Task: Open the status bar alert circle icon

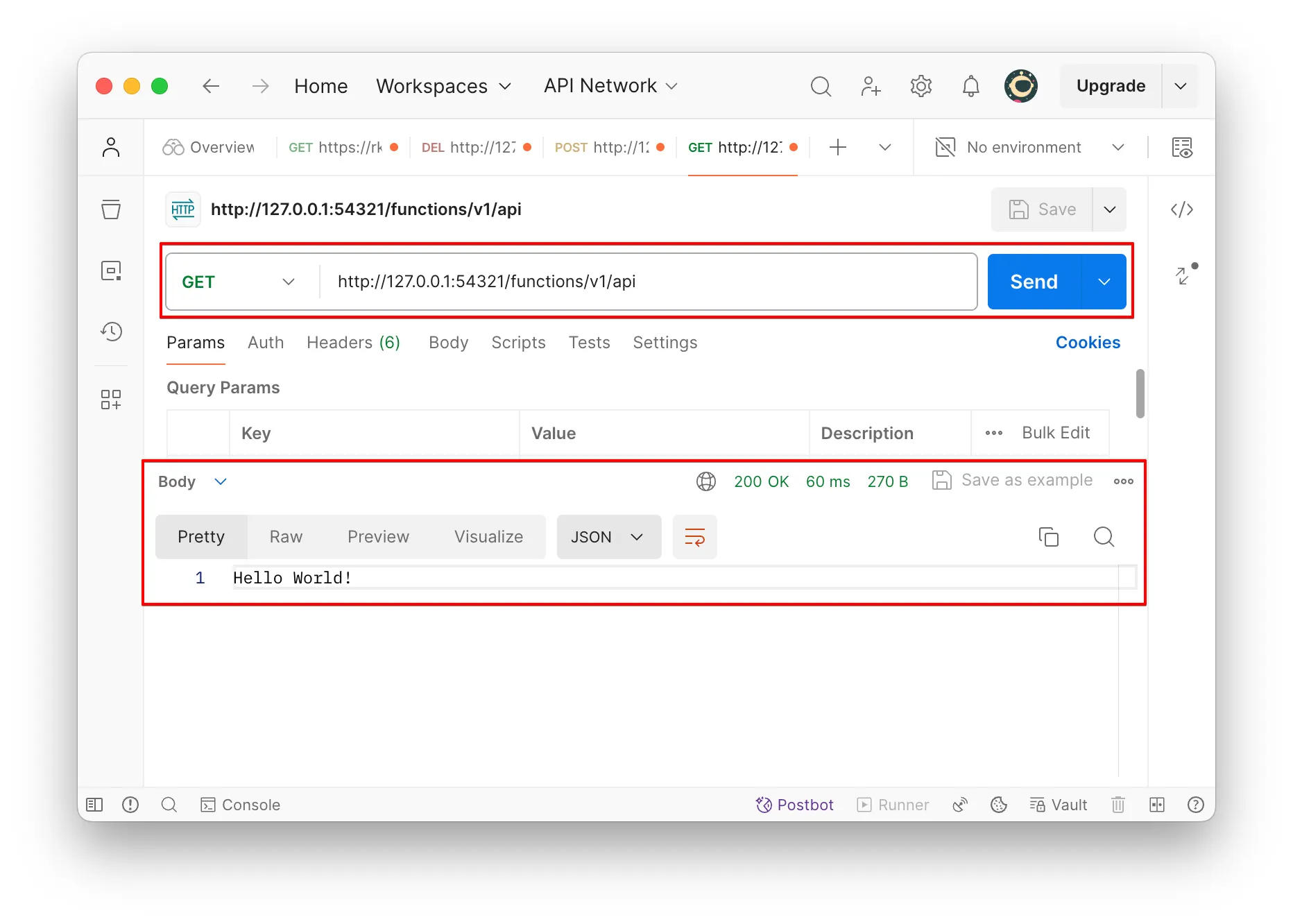Action: 130,805
